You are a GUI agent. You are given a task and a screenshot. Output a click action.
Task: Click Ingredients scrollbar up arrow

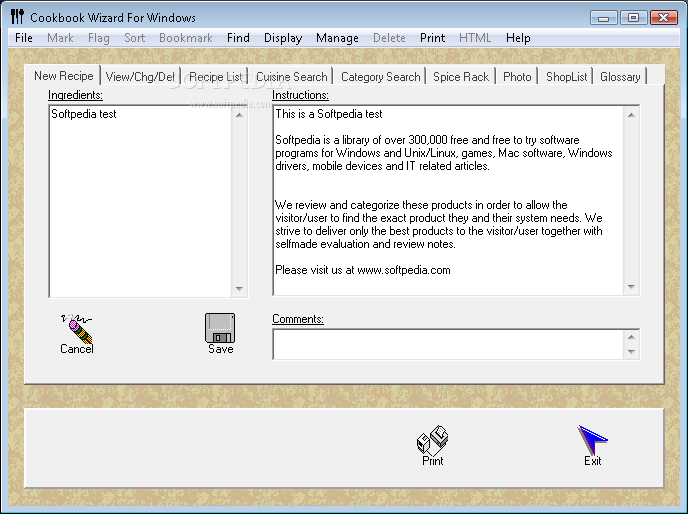(239, 115)
